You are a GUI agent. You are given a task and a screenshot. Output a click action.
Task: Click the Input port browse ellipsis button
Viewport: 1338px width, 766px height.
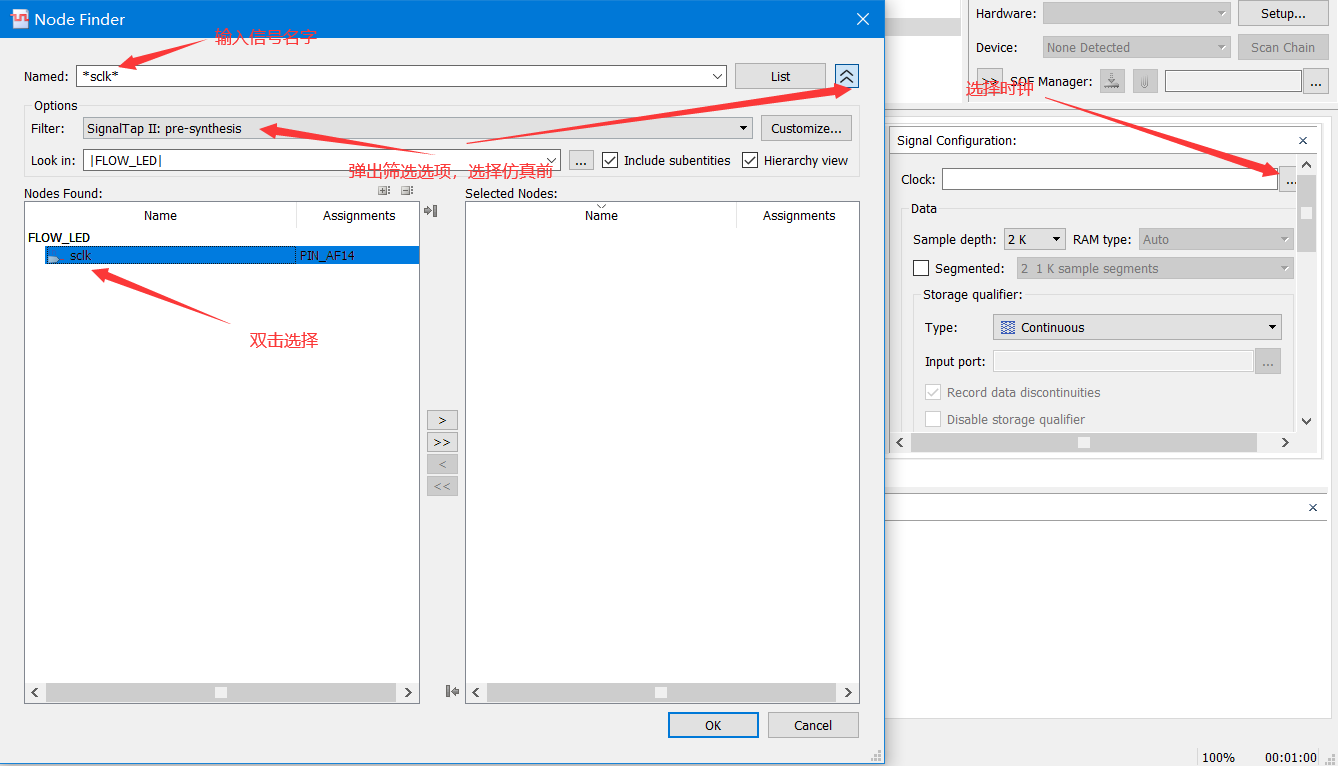click(x=1268, y=362)
